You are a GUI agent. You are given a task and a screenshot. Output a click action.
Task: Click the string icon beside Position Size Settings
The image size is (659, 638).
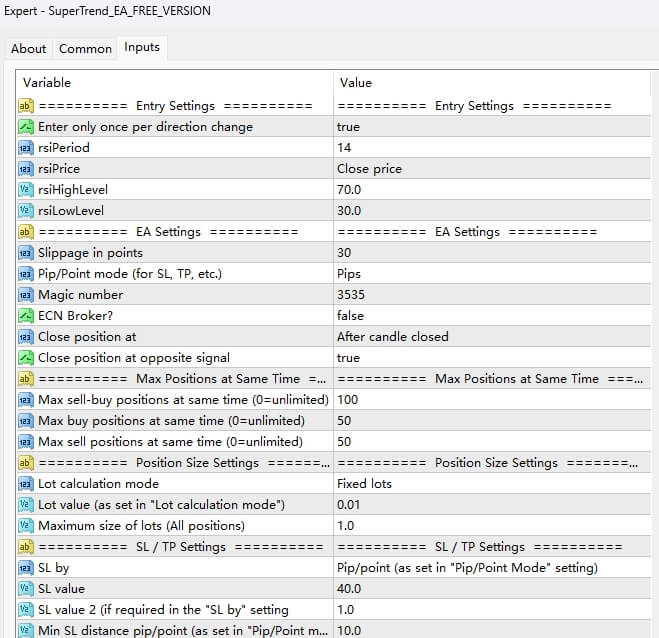26,463
